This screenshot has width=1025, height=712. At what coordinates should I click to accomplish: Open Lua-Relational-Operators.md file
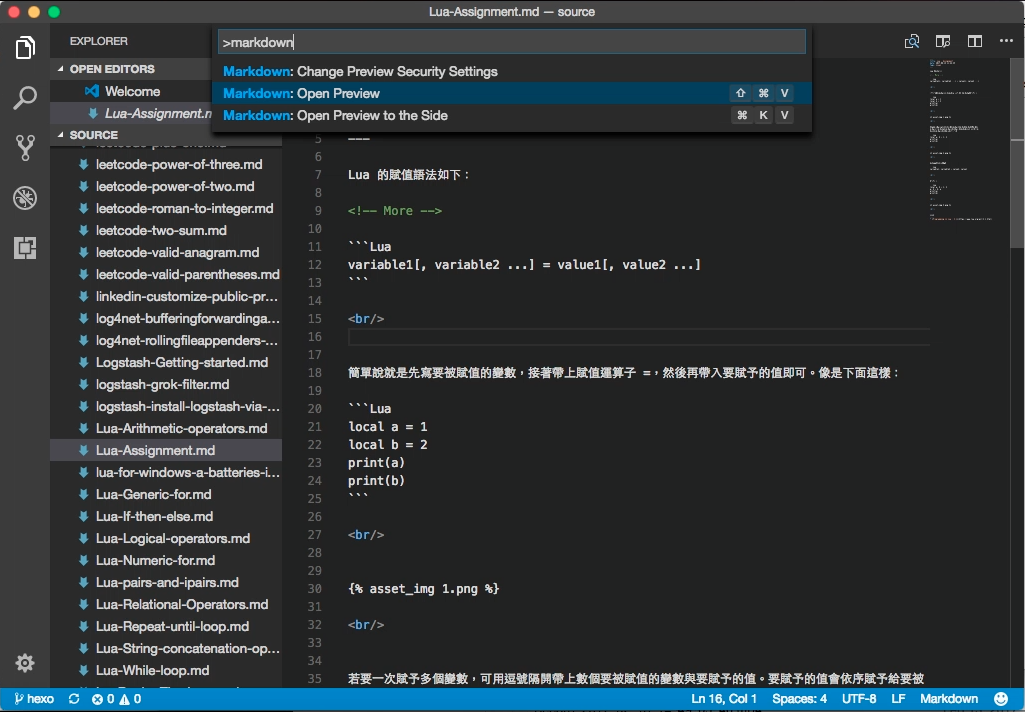tap(166, 604)
